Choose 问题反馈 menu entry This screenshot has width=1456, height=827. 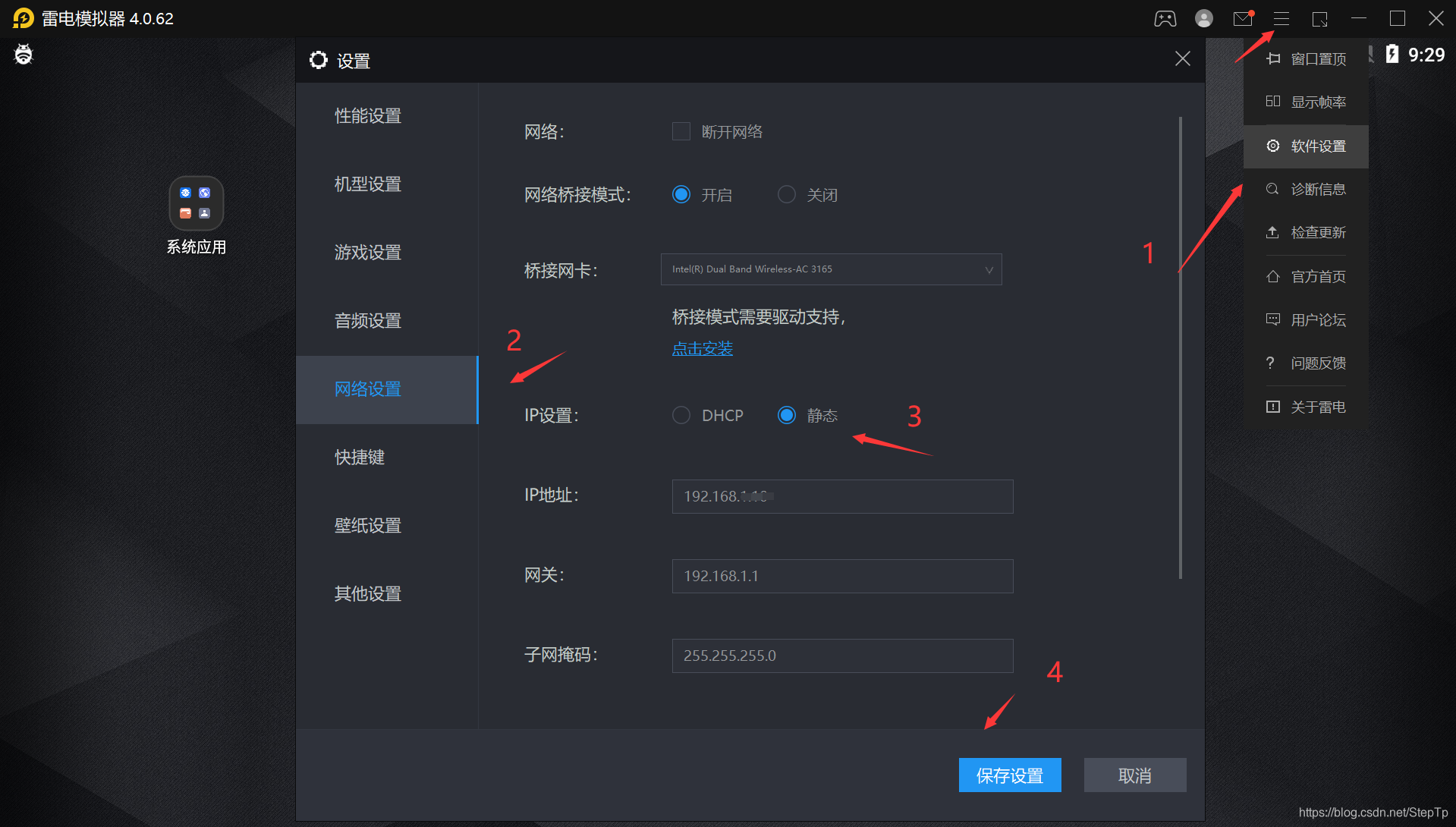(x=1306, y=363)
